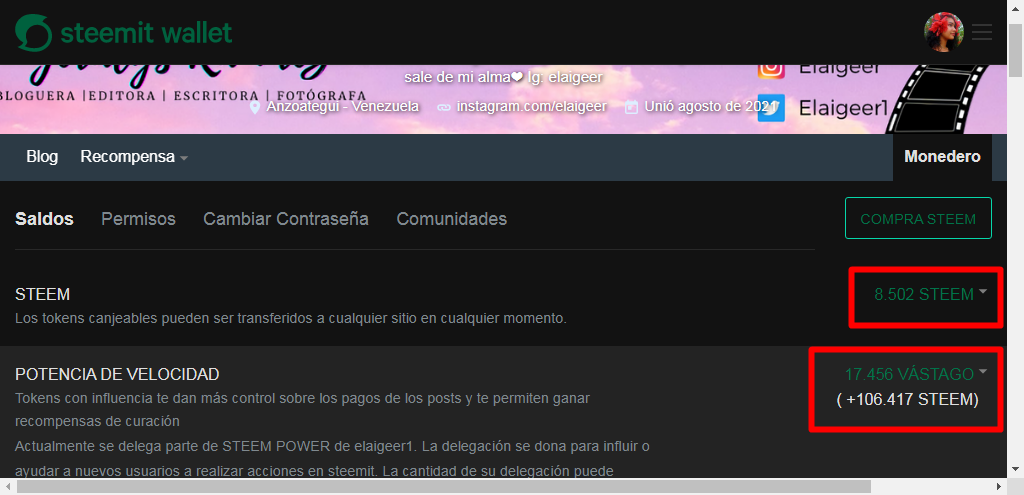Go to the Blog section
1024x495 pixels.
tap(42, 157)
